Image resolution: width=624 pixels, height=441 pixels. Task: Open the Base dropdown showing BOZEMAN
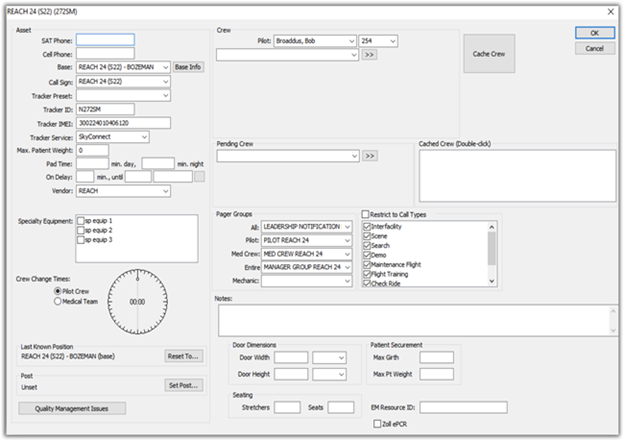click(x=123, y=67)
